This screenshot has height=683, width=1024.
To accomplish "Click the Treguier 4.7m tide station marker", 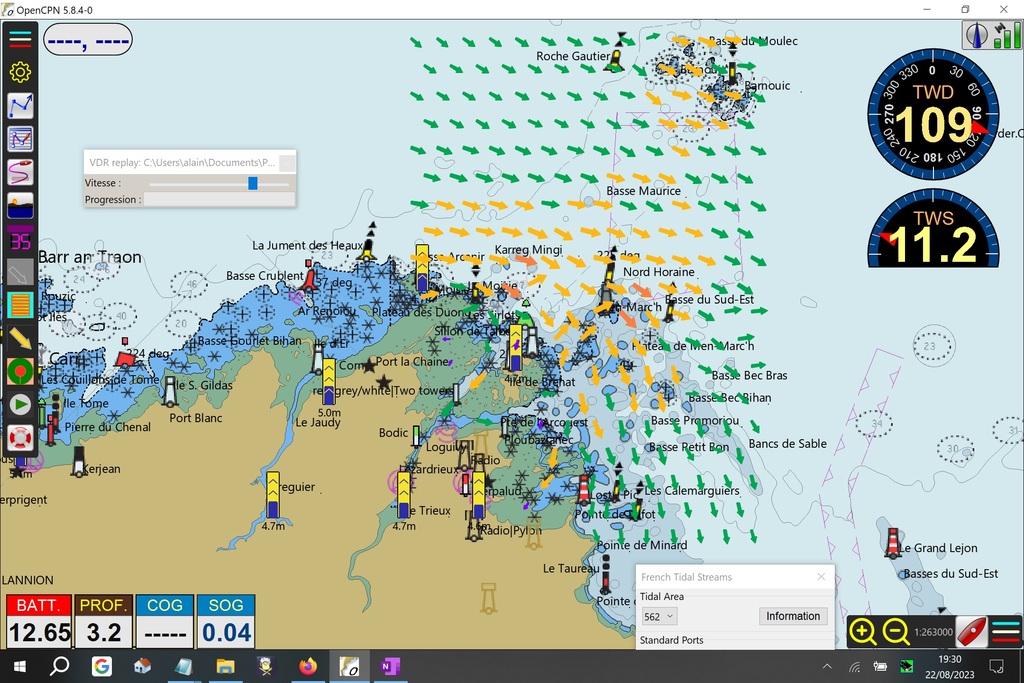I will pos(273,496).
